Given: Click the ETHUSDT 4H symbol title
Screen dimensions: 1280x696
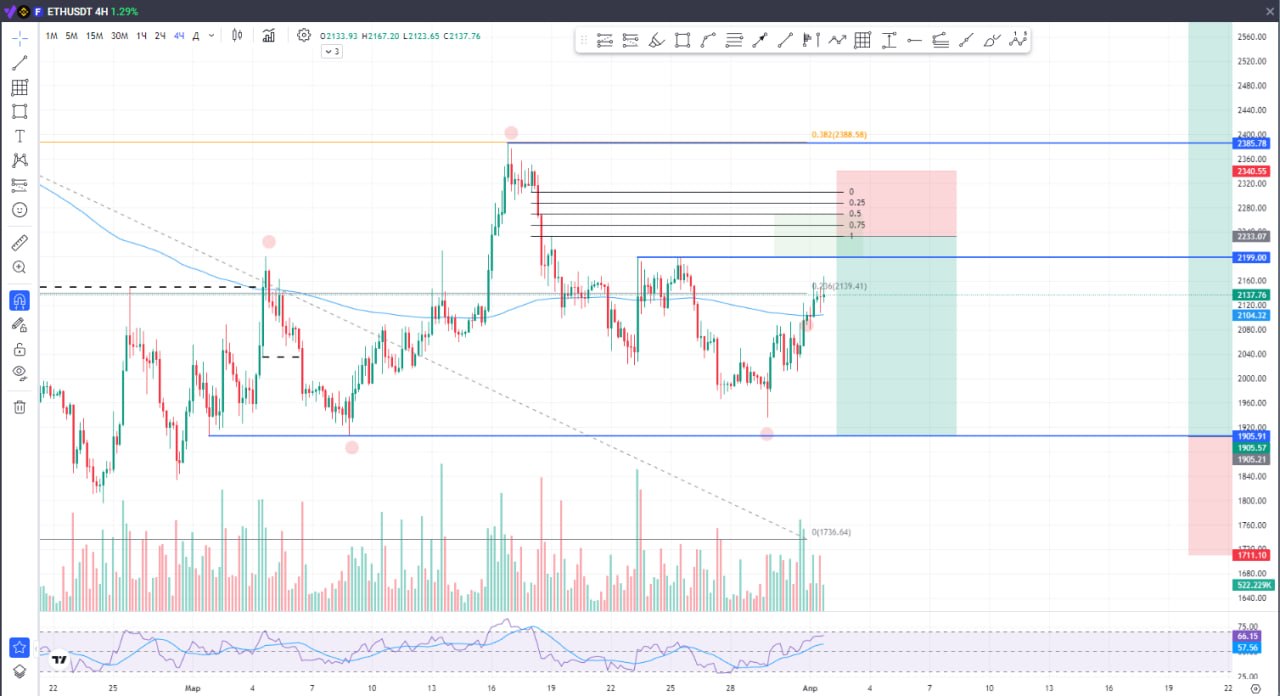Looking at the screenshot, I should coord(76,11).
